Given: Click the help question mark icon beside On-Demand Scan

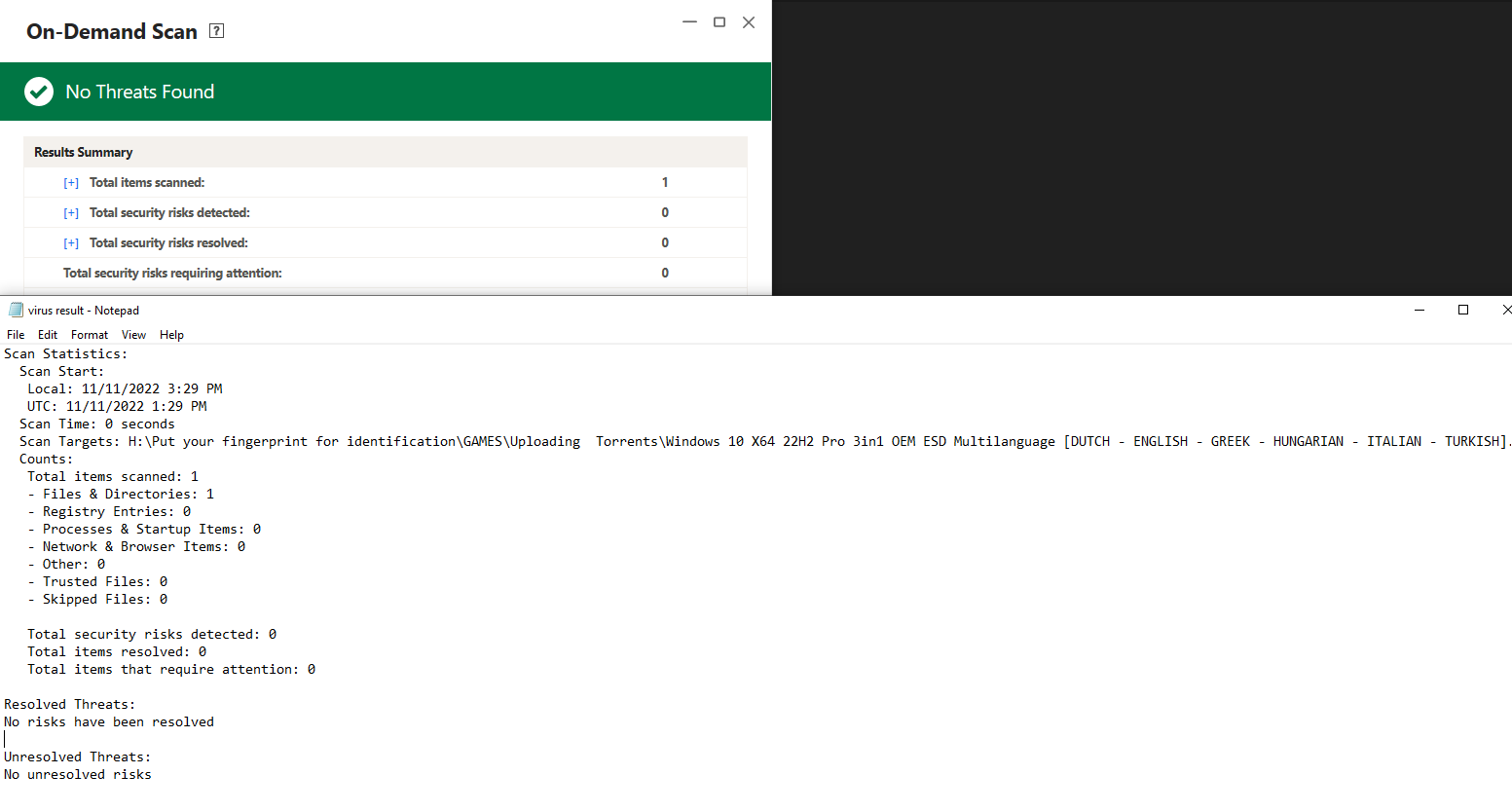Looking at the screenshot, I should (217, 31).
